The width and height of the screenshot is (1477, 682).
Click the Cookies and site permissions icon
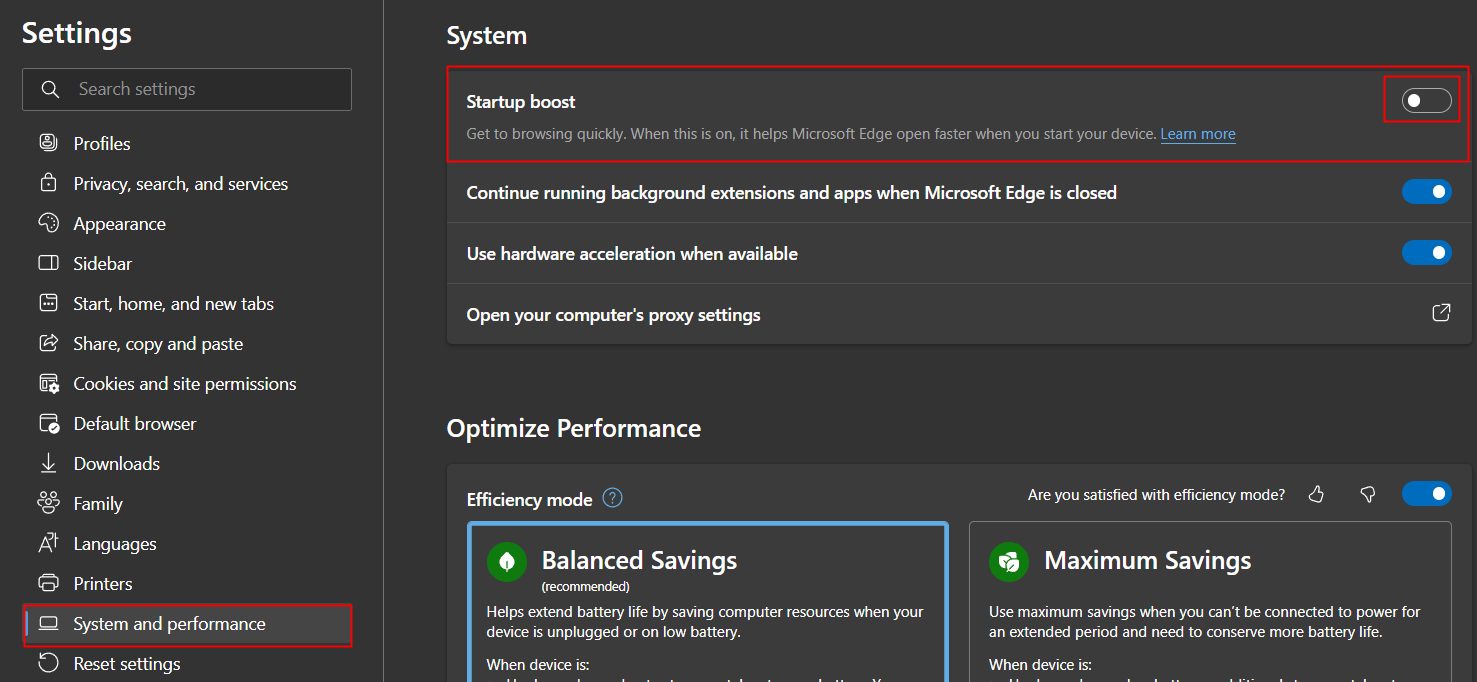(x=48, y=383)
